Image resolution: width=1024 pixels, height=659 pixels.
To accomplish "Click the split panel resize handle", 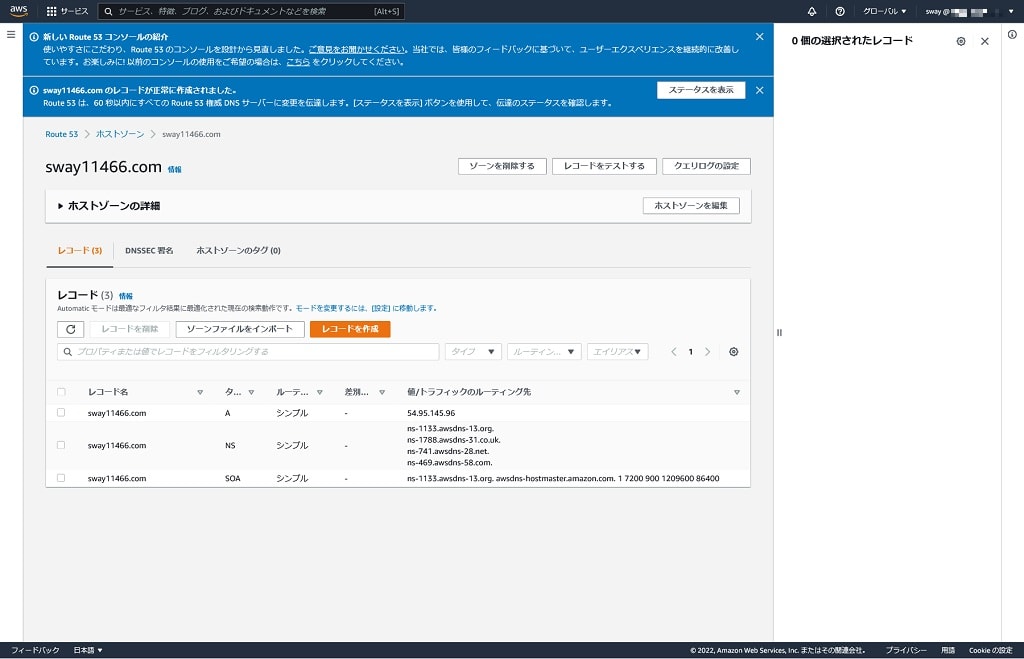I will (779, 332).
